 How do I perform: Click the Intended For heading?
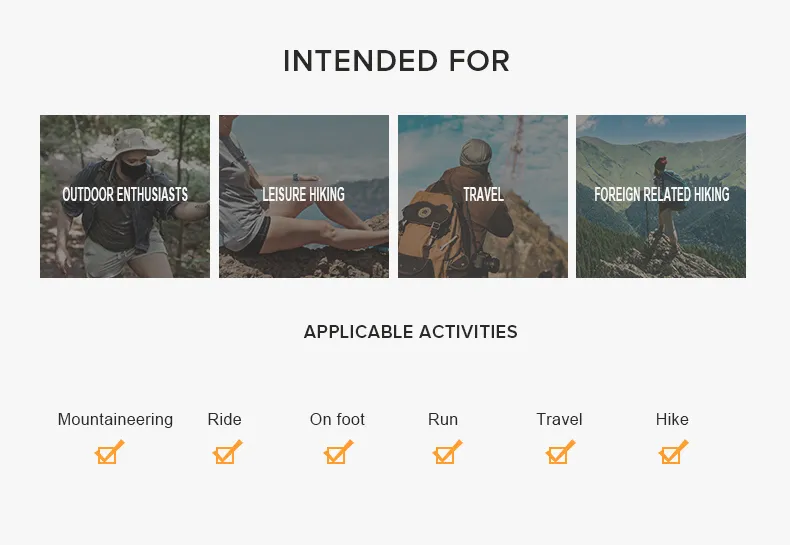point(396,61)
